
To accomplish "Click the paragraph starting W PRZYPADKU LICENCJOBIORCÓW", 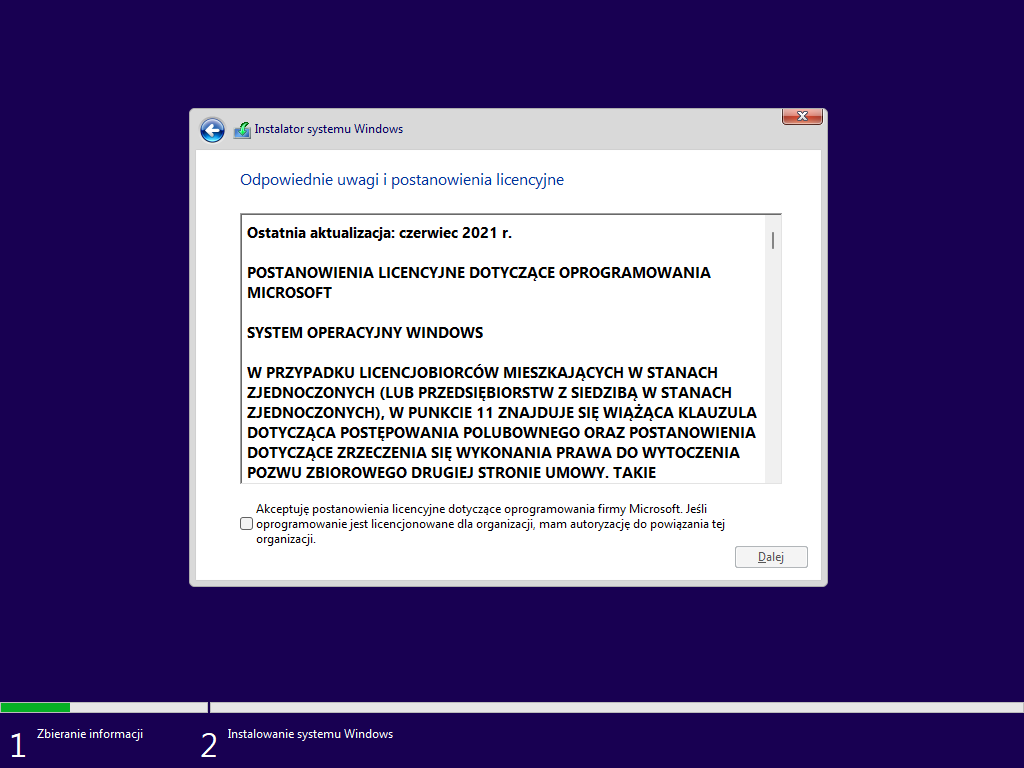I will click(x=502, y=423).
